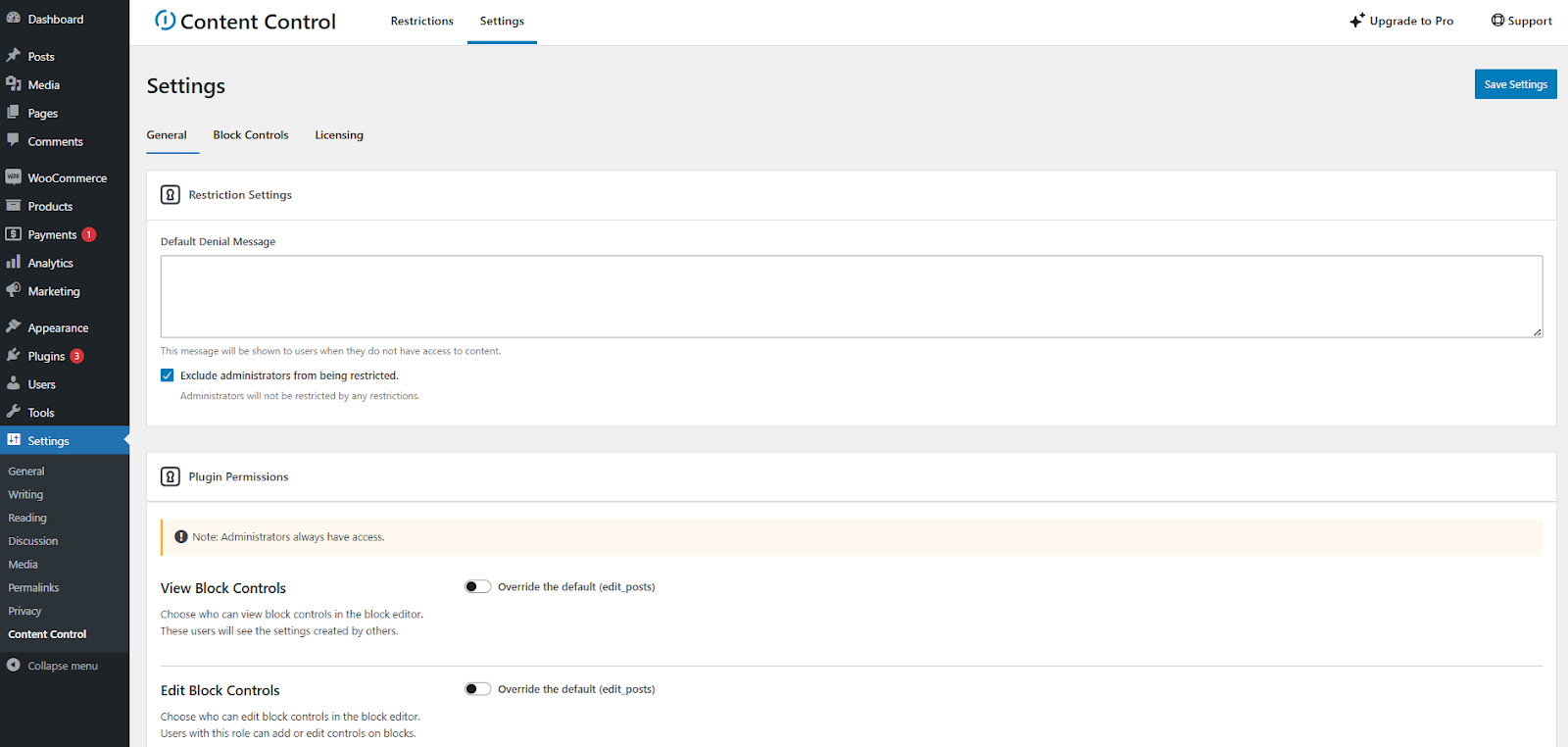
Task: Click the Settings sliders icon in sidebar
Action: coord(13,440)
